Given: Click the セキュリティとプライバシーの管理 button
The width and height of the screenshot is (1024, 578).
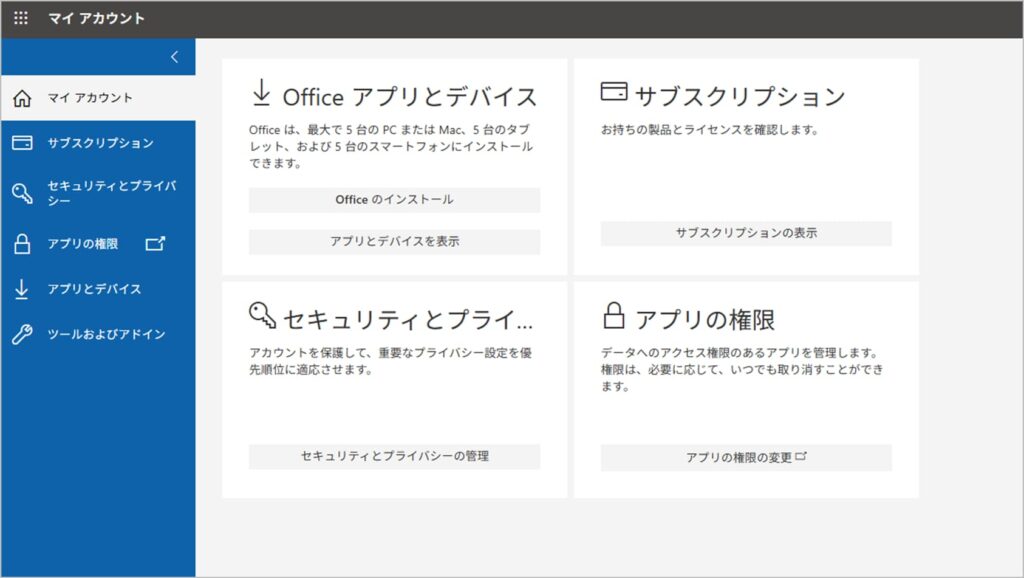Looking at the screenshot, I should 394,457.
